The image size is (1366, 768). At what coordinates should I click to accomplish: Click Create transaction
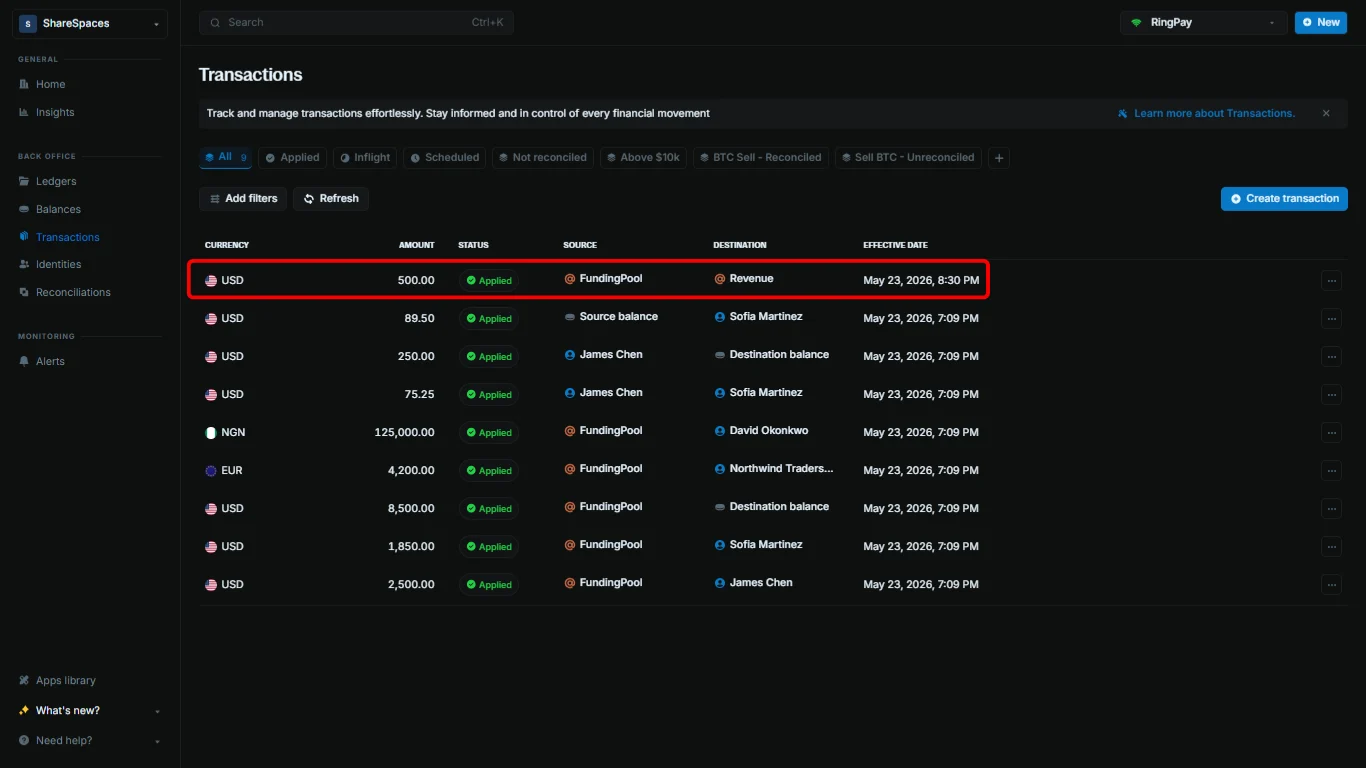1284,198
